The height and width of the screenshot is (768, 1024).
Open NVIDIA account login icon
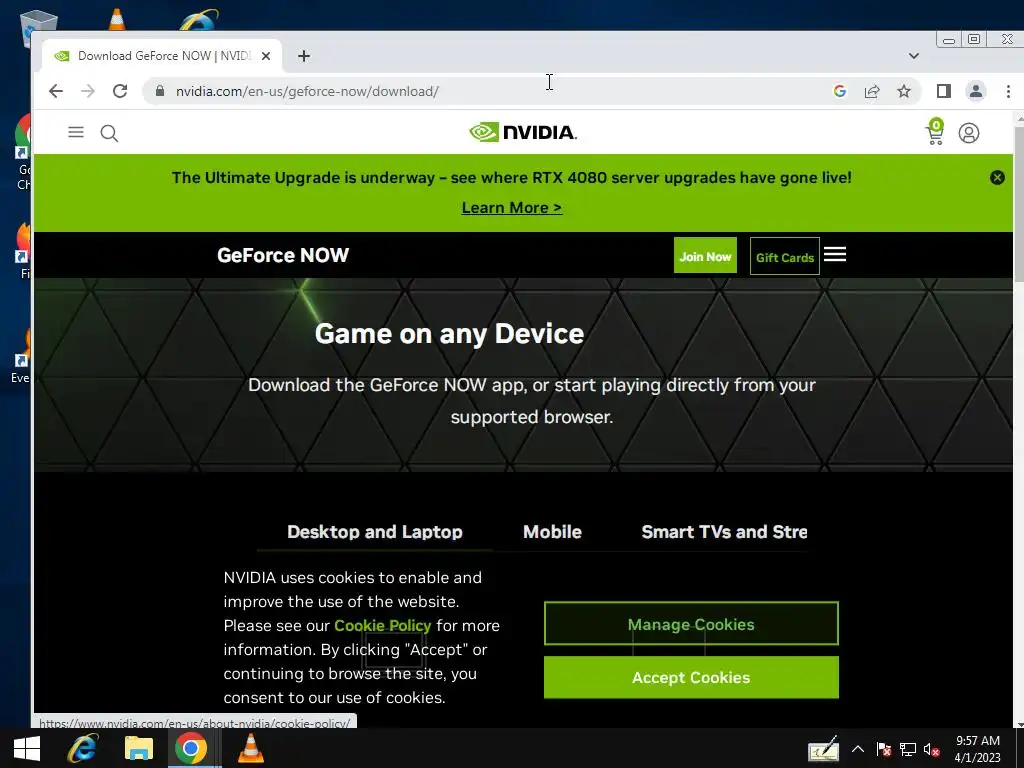click(968, 133)
